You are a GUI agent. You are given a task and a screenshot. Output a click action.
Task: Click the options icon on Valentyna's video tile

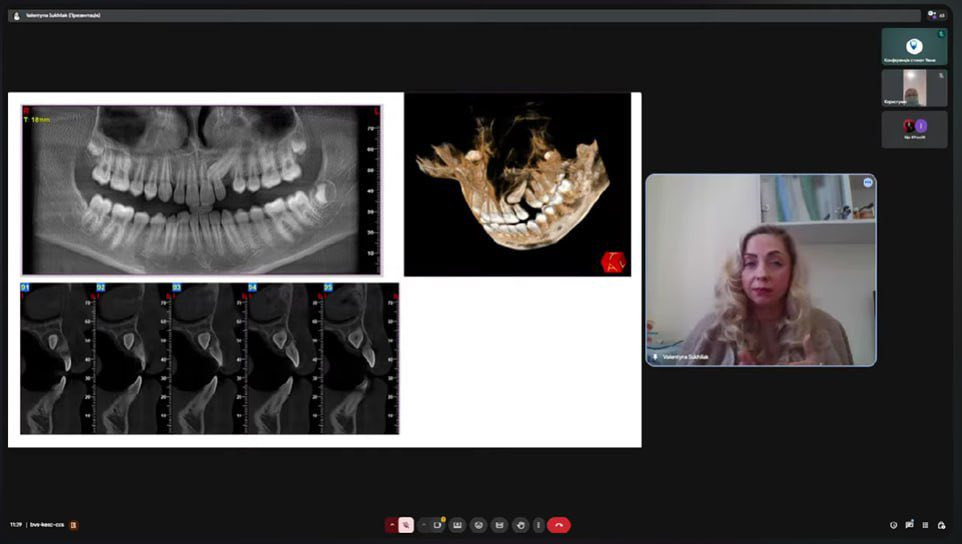(x=867, y=183)
